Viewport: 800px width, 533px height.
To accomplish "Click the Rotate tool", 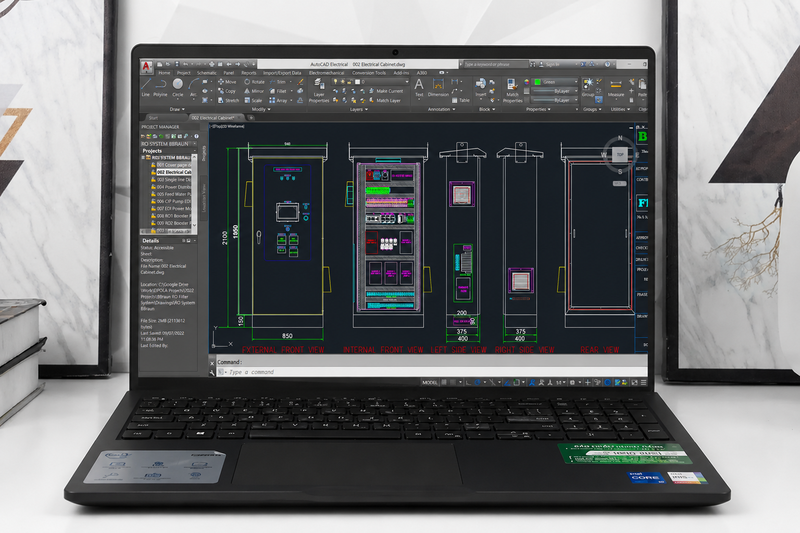I will (x=254, y=82).
